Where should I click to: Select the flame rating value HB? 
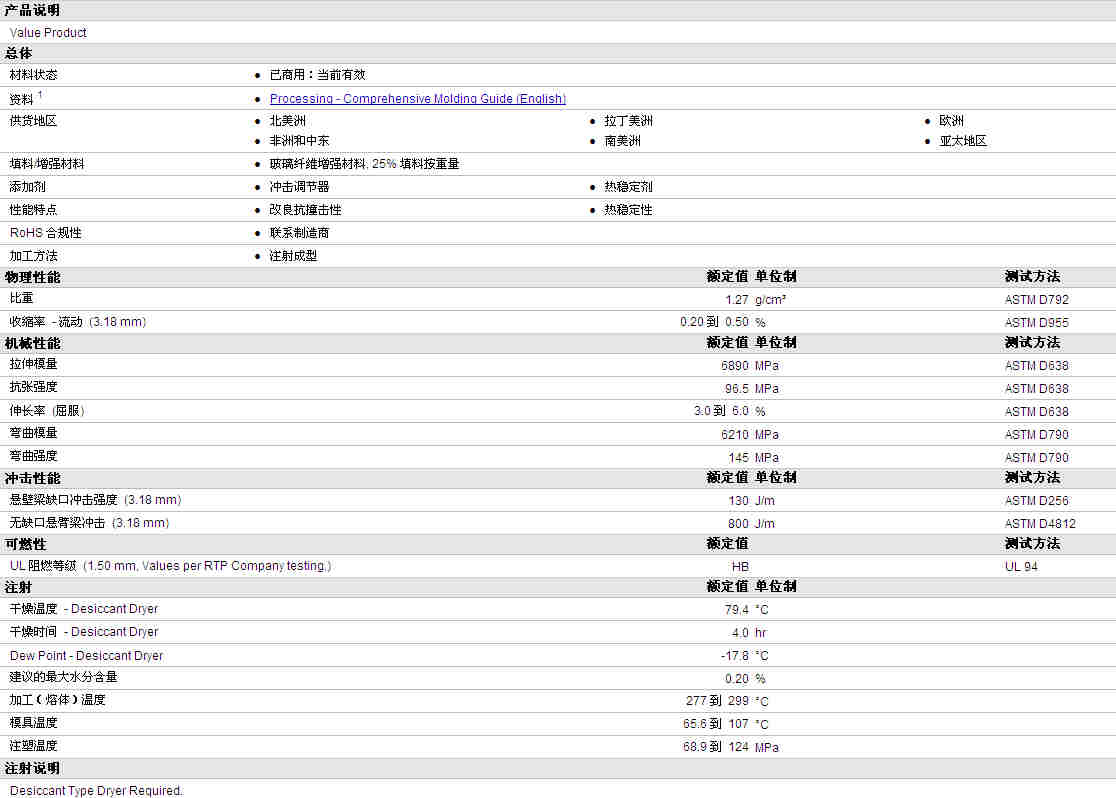pyautogui.click(x=740, y=567)
